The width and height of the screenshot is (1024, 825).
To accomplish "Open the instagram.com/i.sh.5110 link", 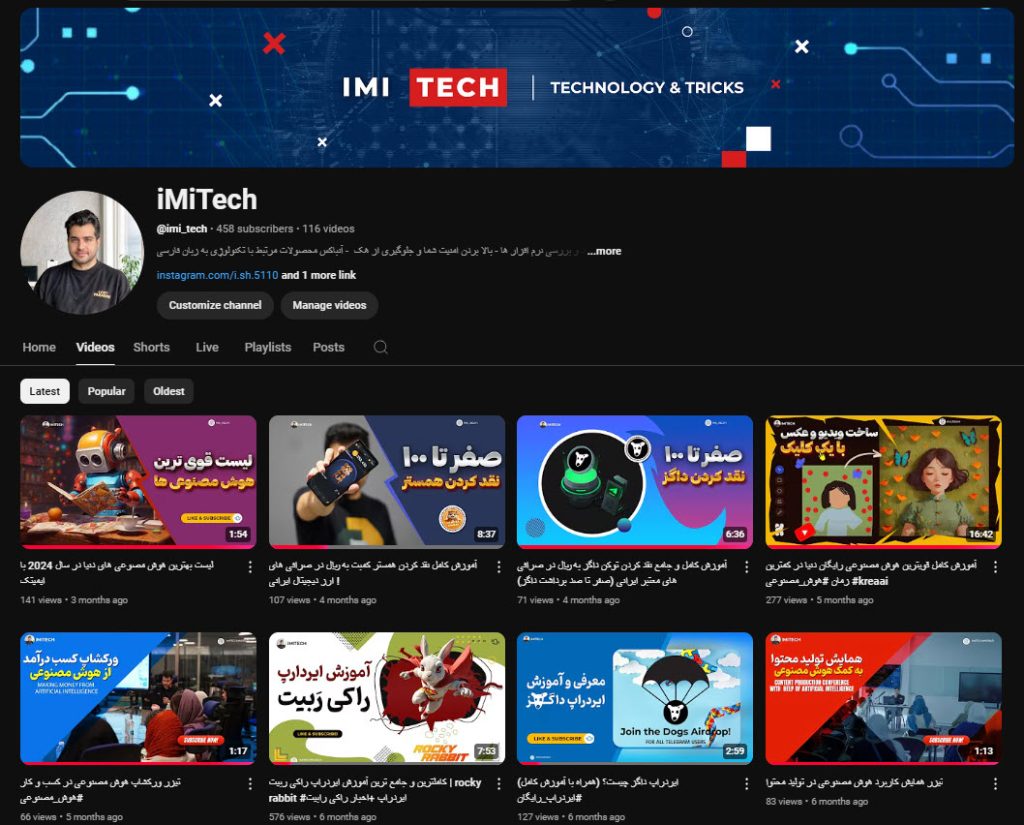I will pyautogui.click(x=217, y=275).
